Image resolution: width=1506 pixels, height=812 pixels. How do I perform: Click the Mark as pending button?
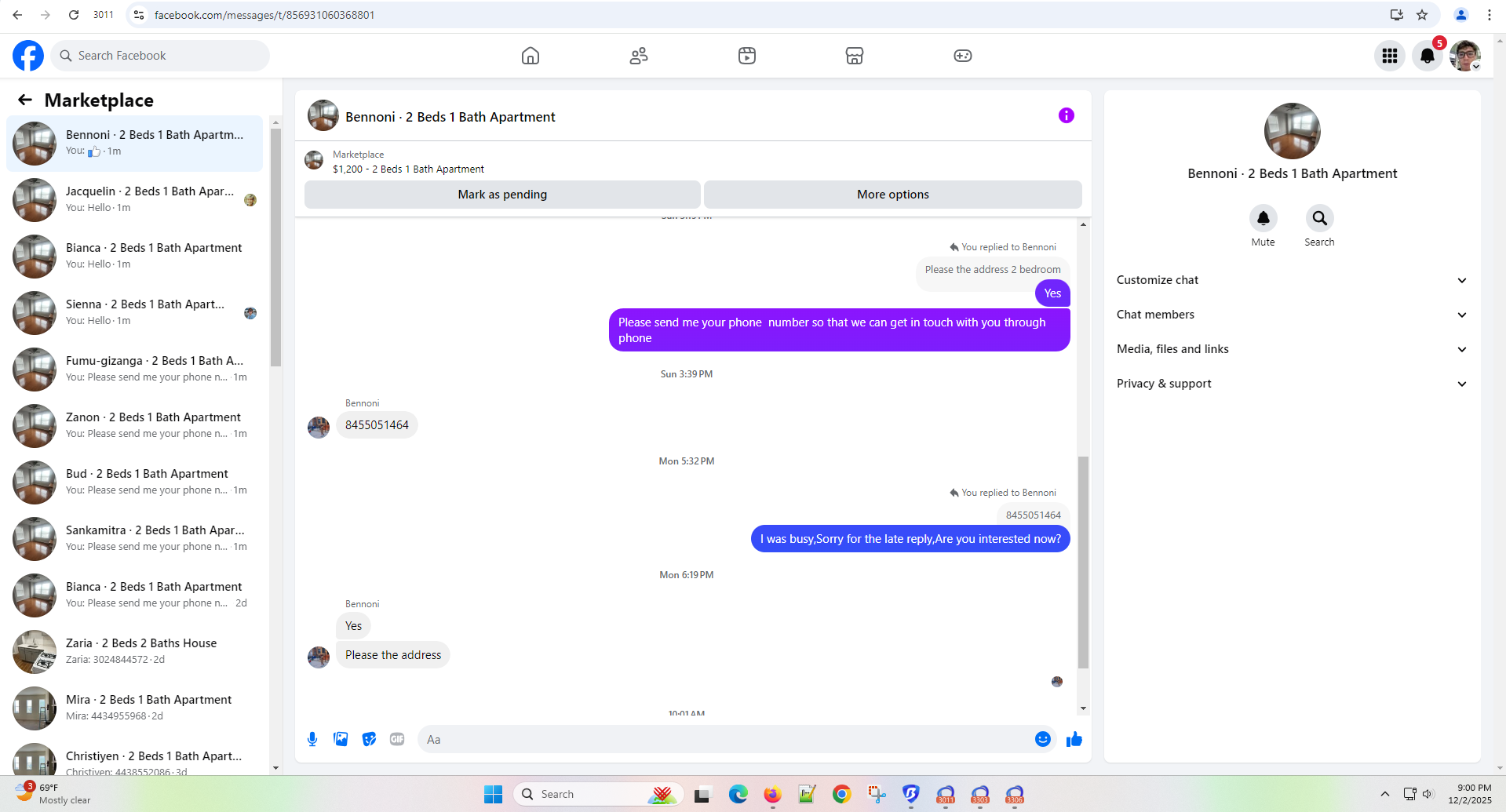502,195
